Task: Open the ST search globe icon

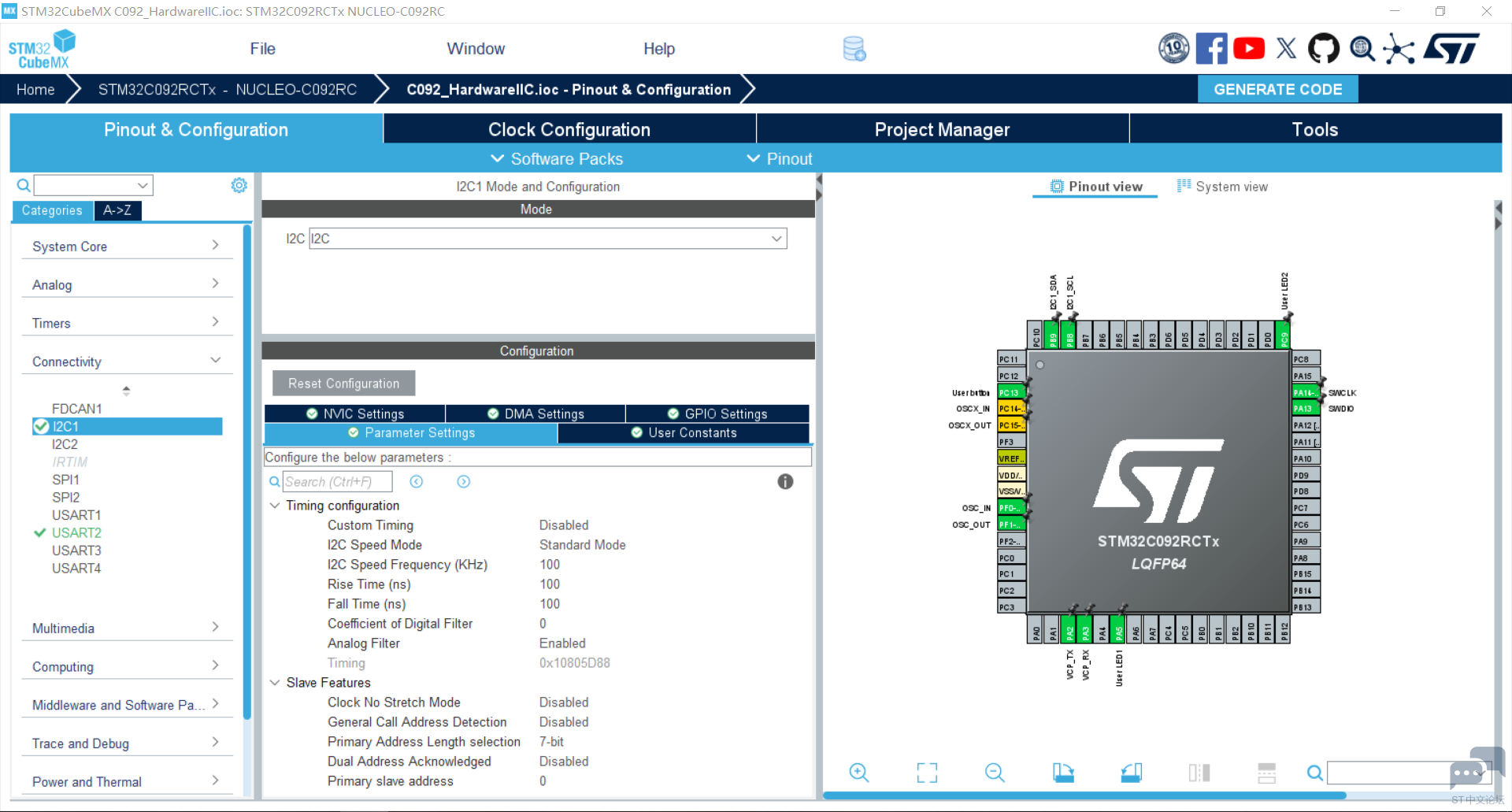Action: pyautogui.click(x=1362, y=49)
